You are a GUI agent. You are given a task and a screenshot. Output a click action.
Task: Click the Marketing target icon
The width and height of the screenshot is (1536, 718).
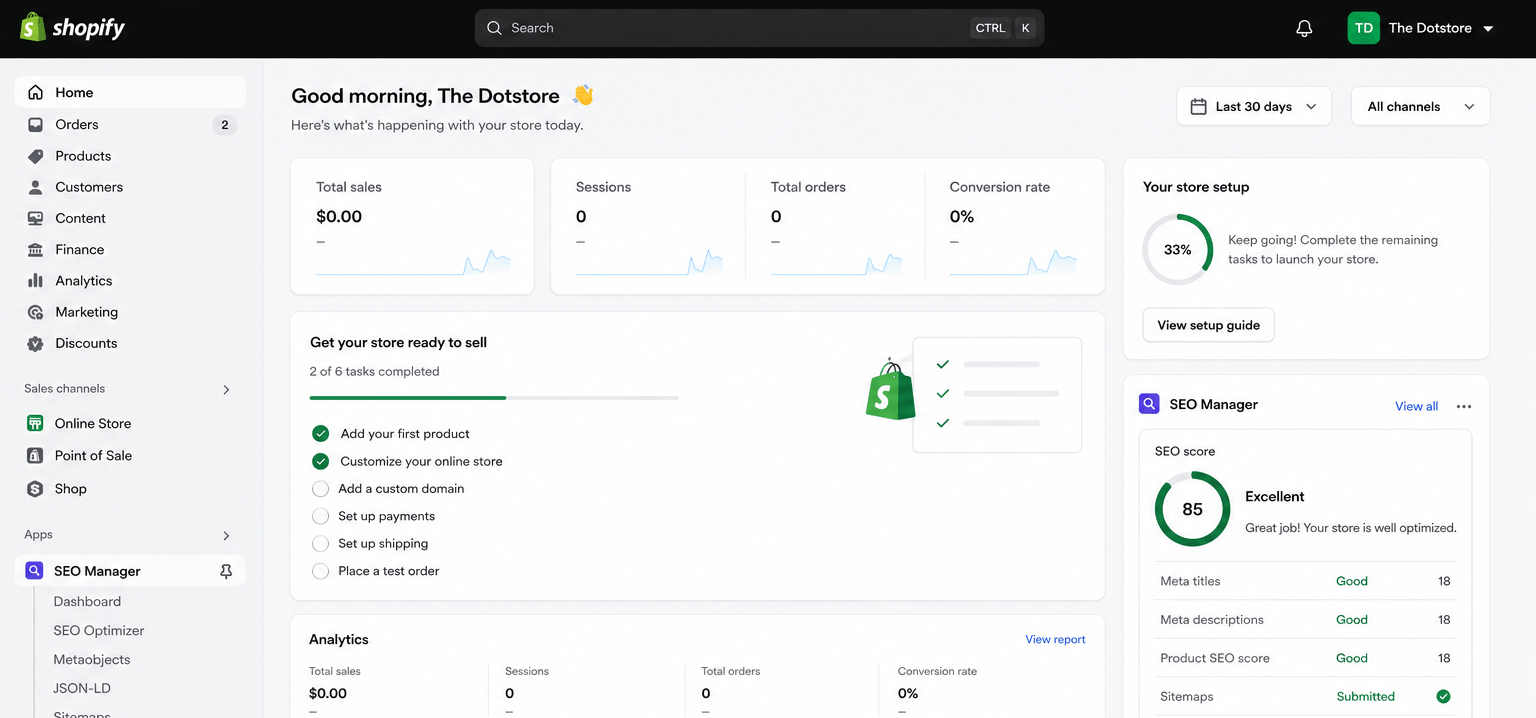point(36,312)
